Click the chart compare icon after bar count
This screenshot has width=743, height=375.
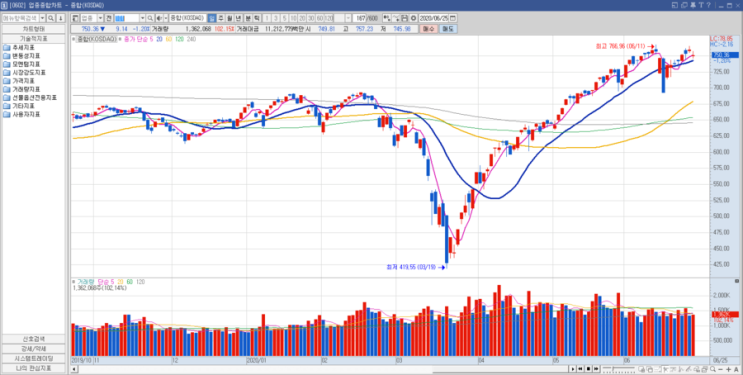tap(387, 18)
